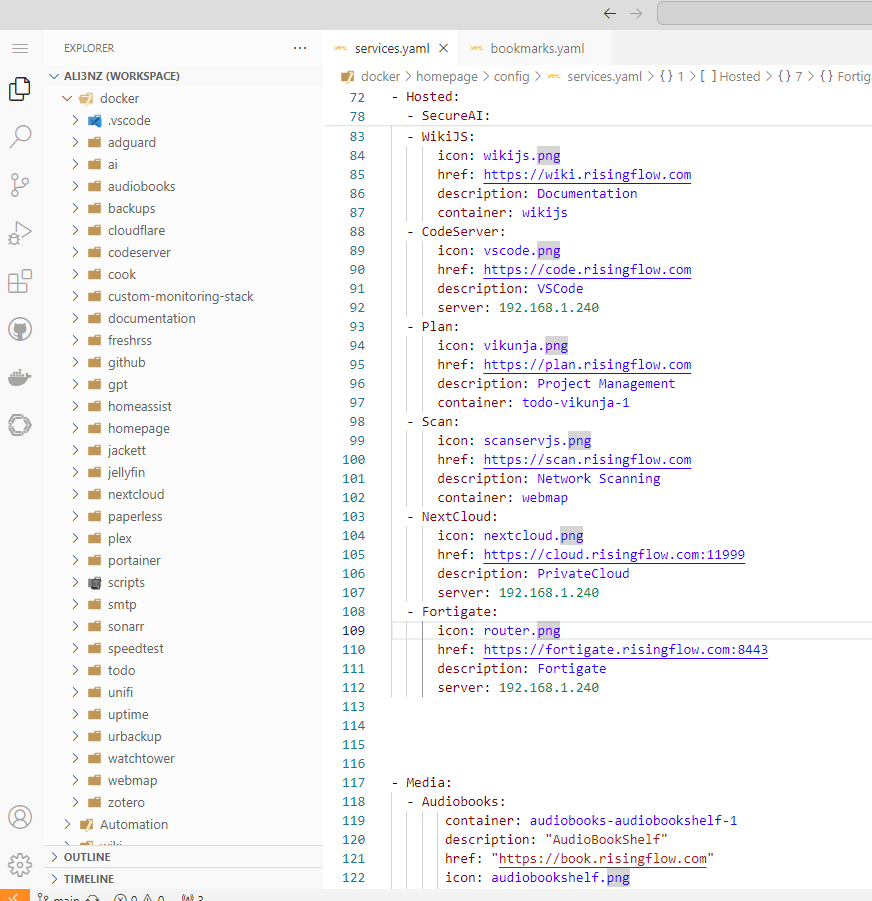Open the scan.risingflow.com link
The width and height of the screenshot is (872, 901).
[587, 460]
